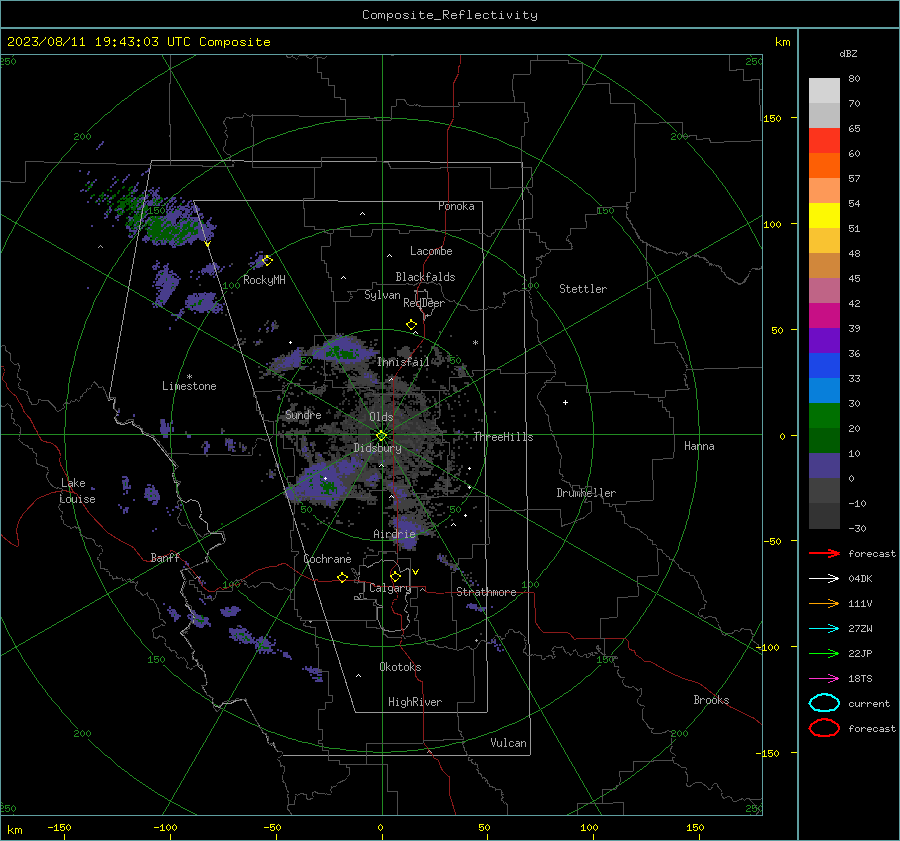Pick the bright yellow 51 dBZ swatch
Screen dimensions: 900x841
pos(824,215)
